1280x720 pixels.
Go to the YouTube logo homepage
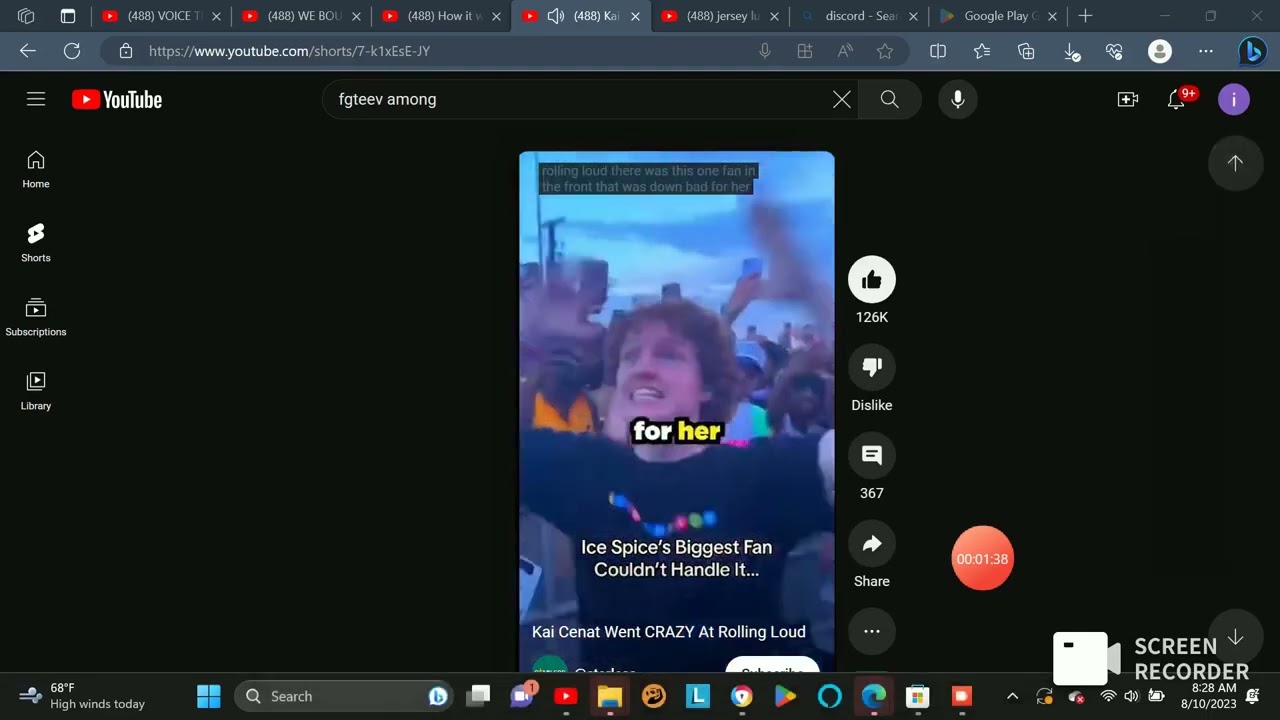[117, 99]
